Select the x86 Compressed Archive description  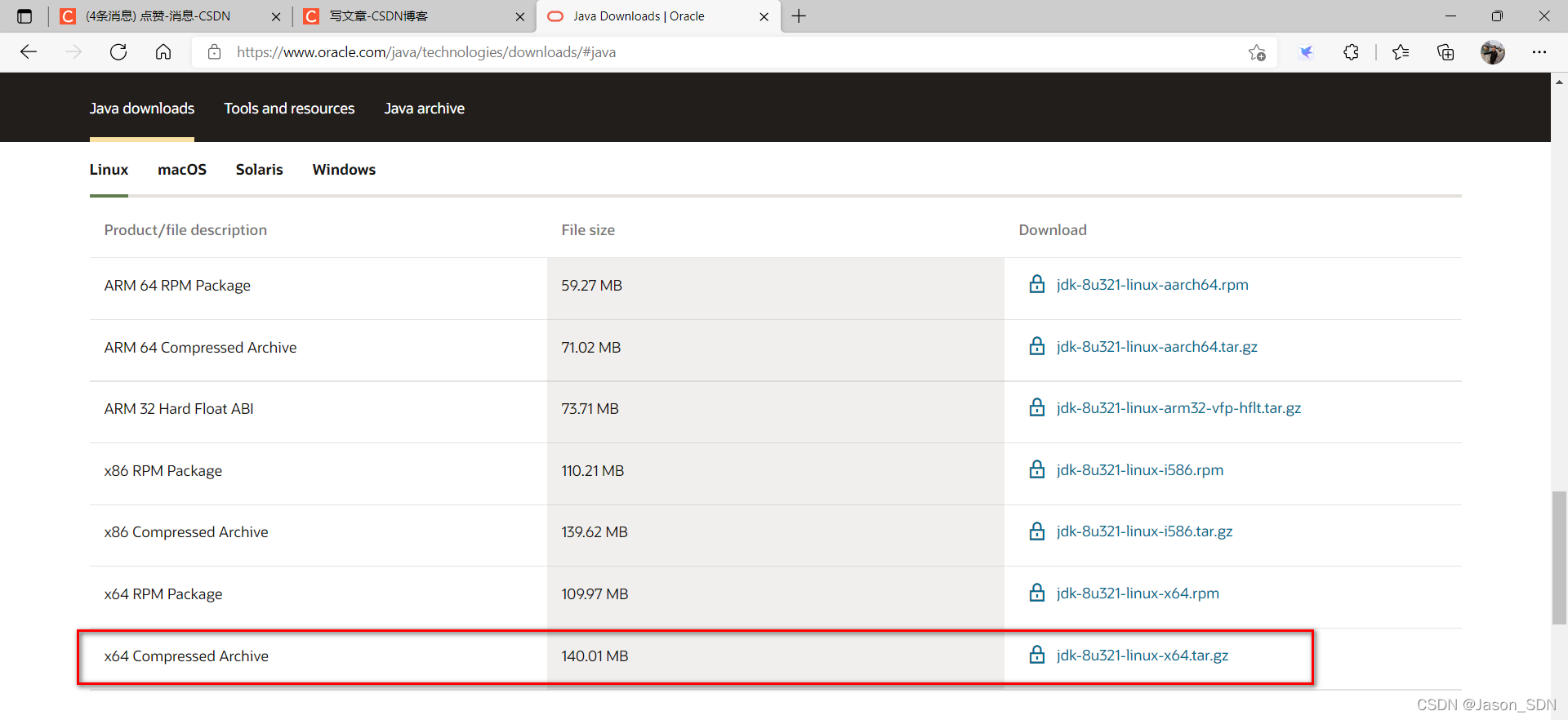(186, 532)
